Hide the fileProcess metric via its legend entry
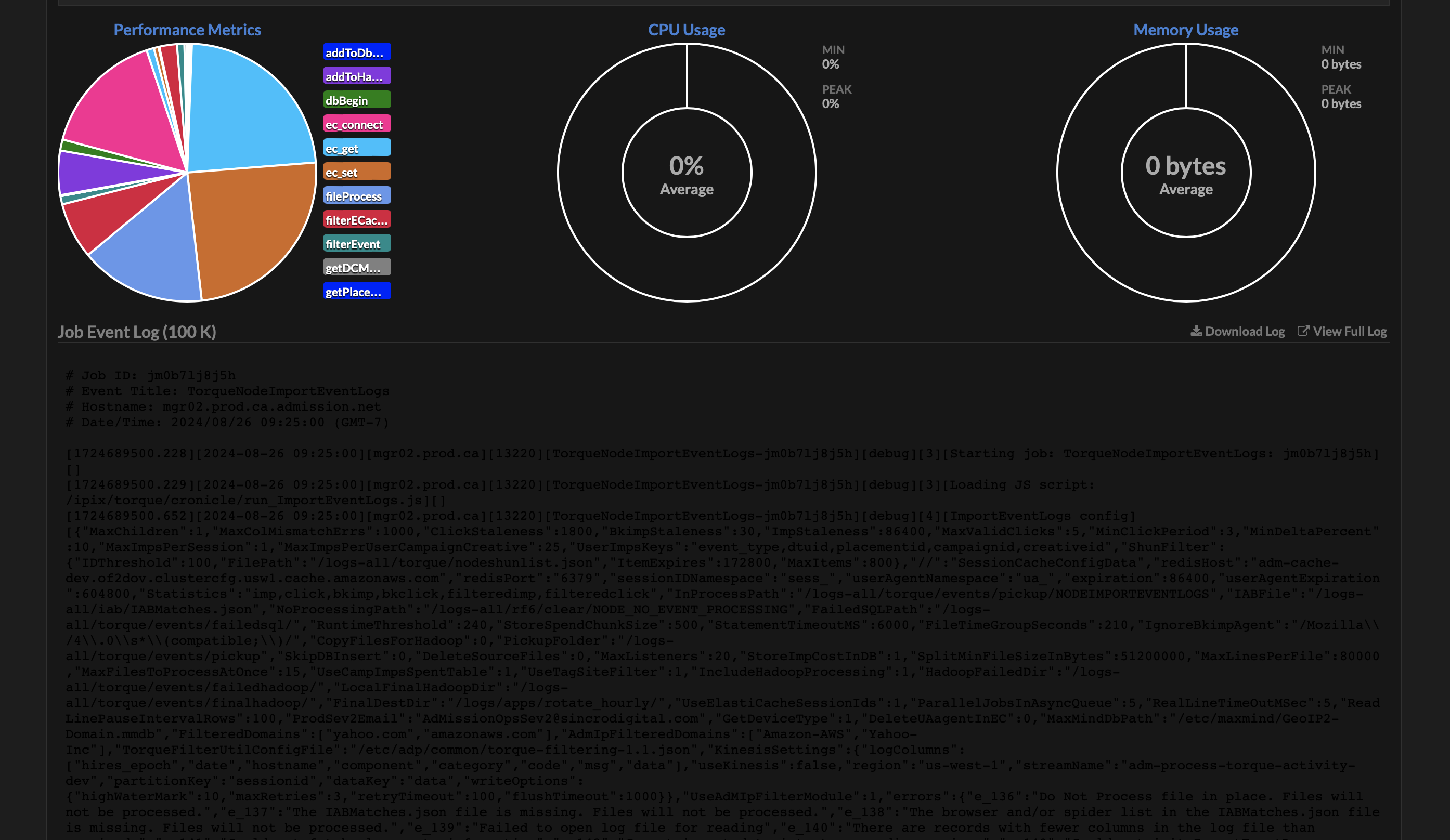The width and height of the screenshot is (1450, 840). pos(357,195)
